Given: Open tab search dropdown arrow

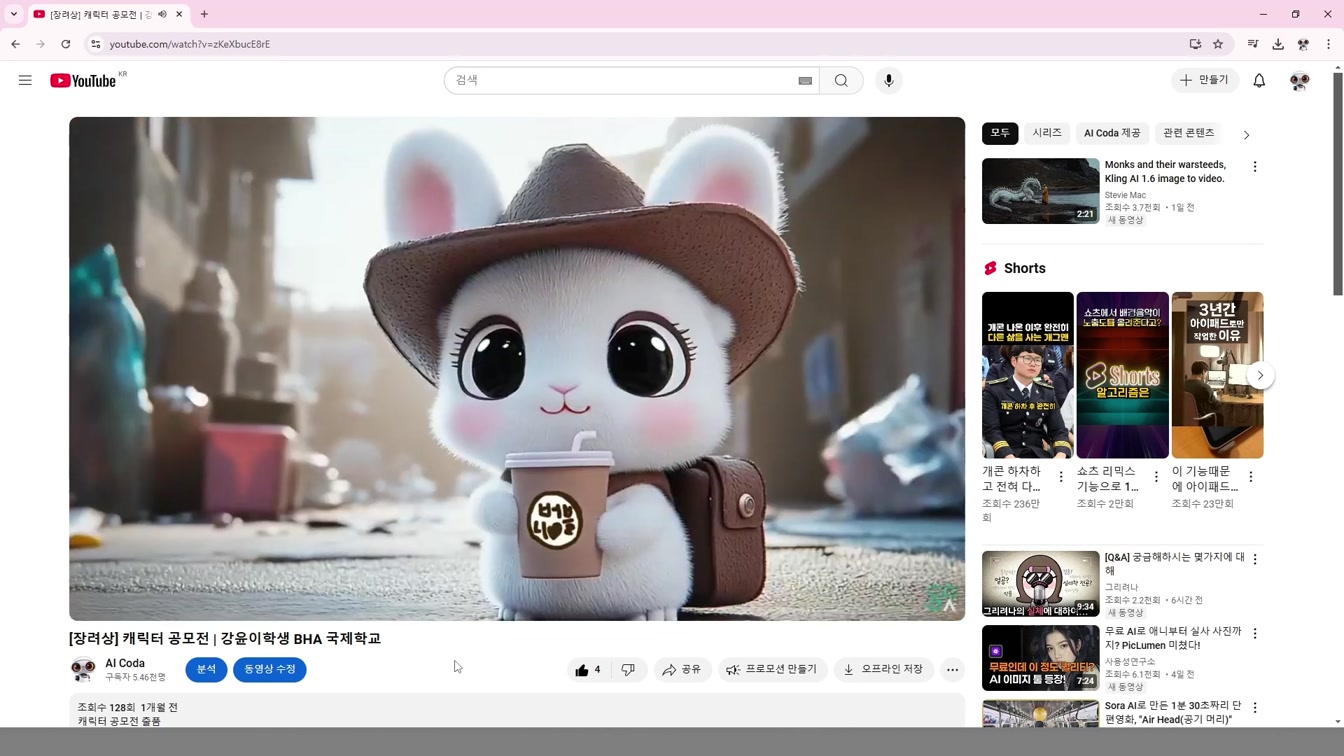Looking at the screenshot, I should click(x=14, y=14).
